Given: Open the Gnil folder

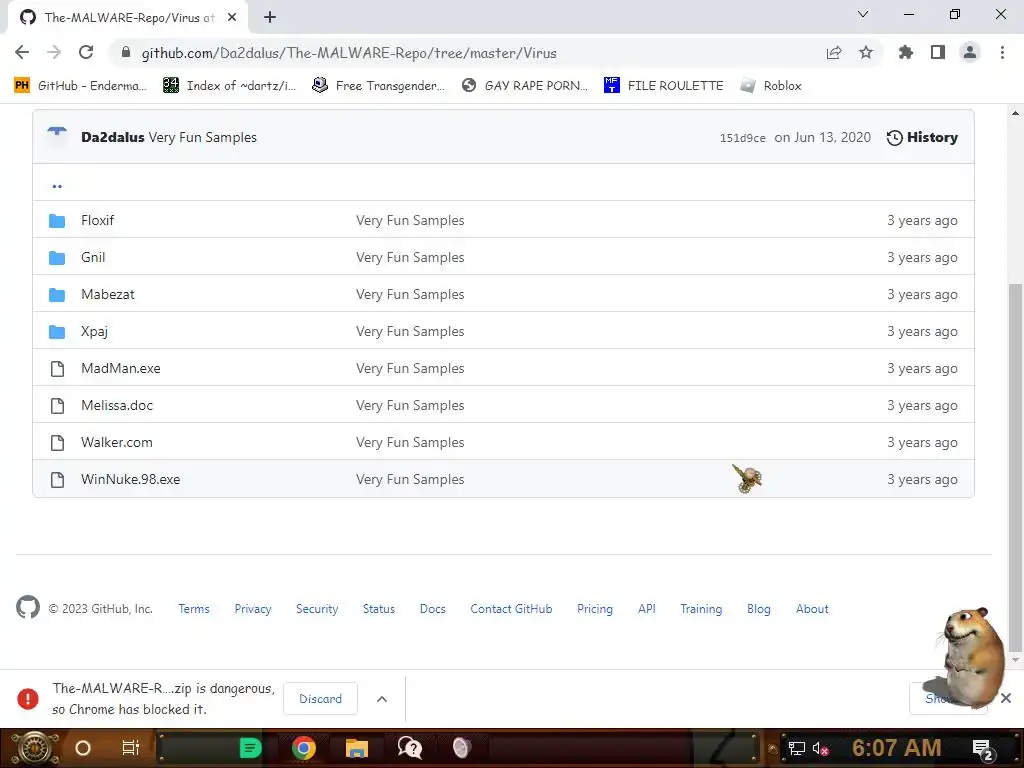Looking at the screenshot, I should coord(93,257).
